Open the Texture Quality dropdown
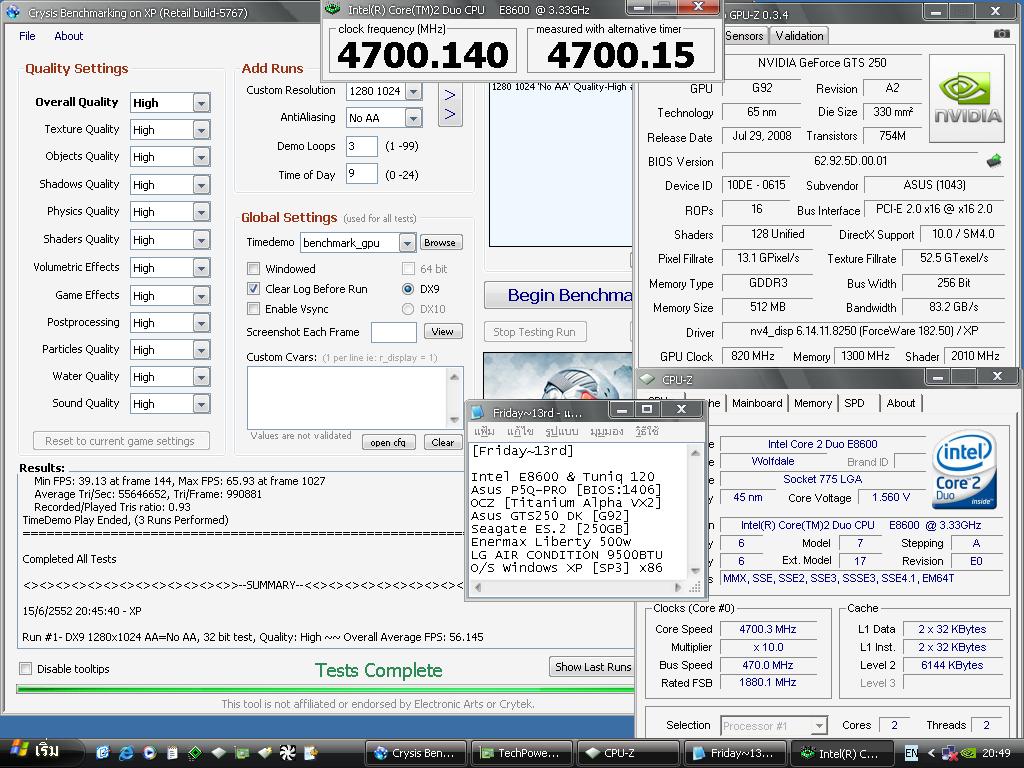Image resolution: width=1024 pixels, height=768 pixels. click(201, 130)
